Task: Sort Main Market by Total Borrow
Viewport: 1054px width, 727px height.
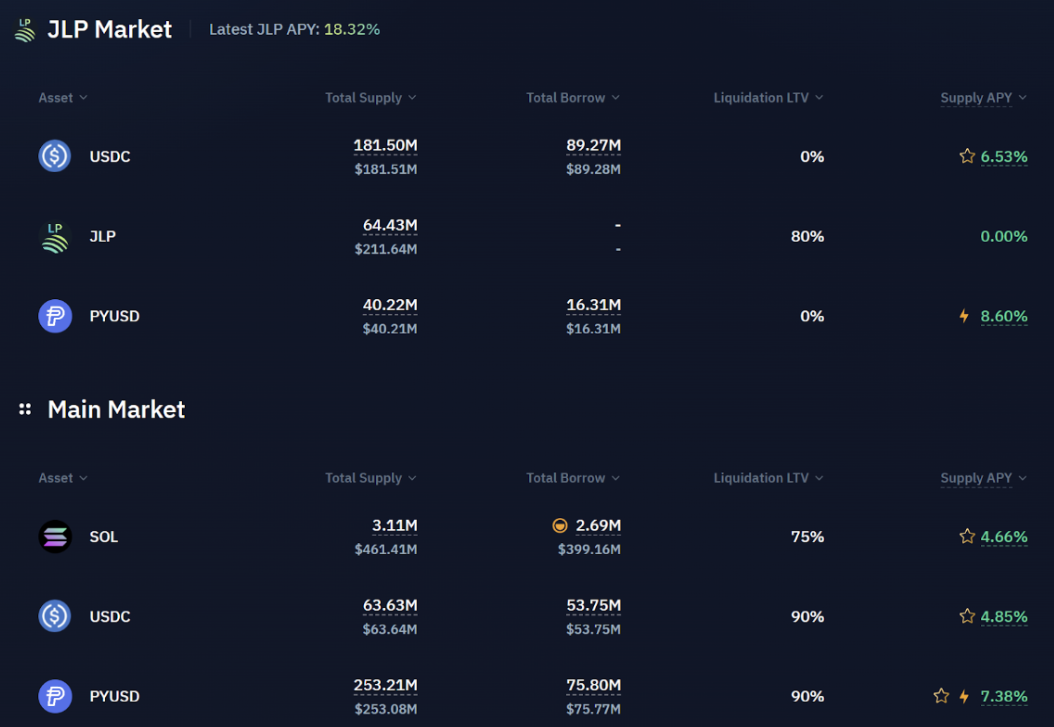Action: click(x=572, y=478)
